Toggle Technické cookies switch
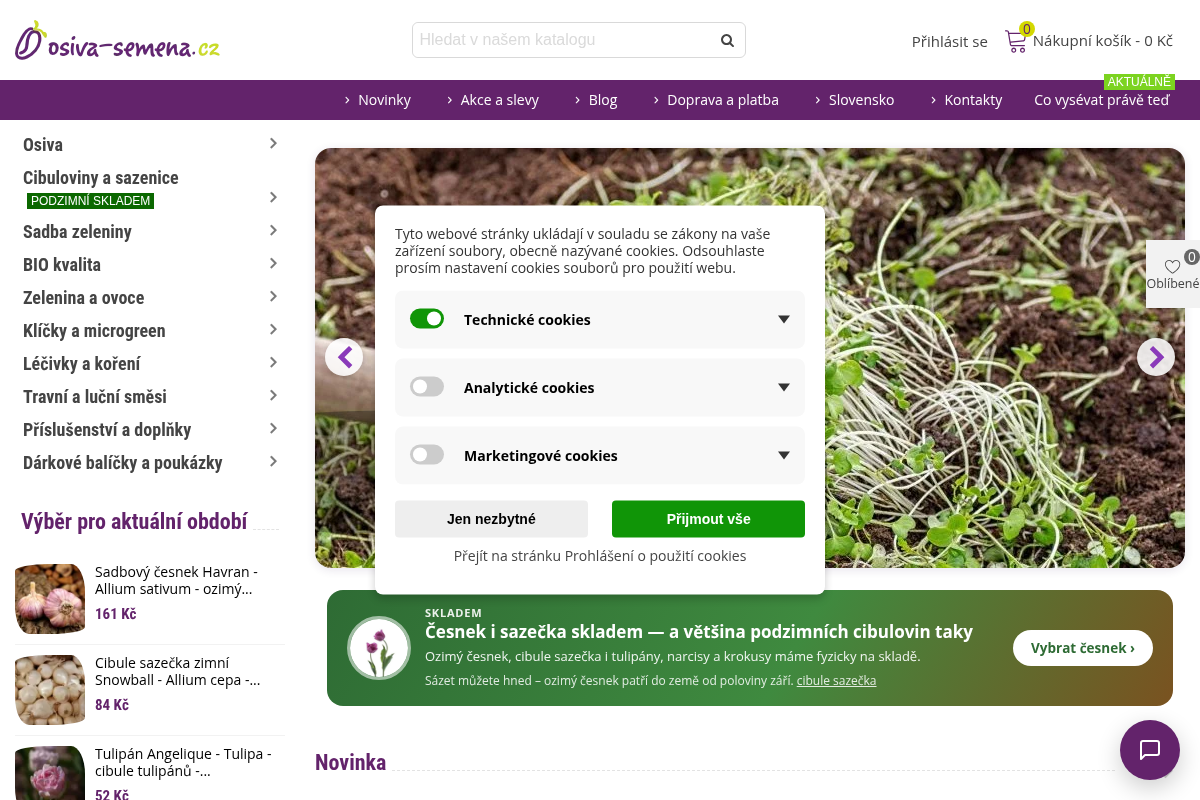This screenshot has height=800, width=1200. 427,319
